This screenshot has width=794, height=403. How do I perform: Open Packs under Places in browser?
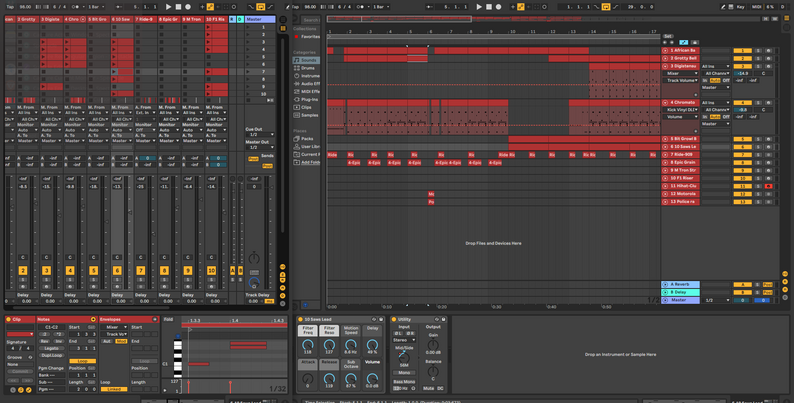tap(305, 139)
